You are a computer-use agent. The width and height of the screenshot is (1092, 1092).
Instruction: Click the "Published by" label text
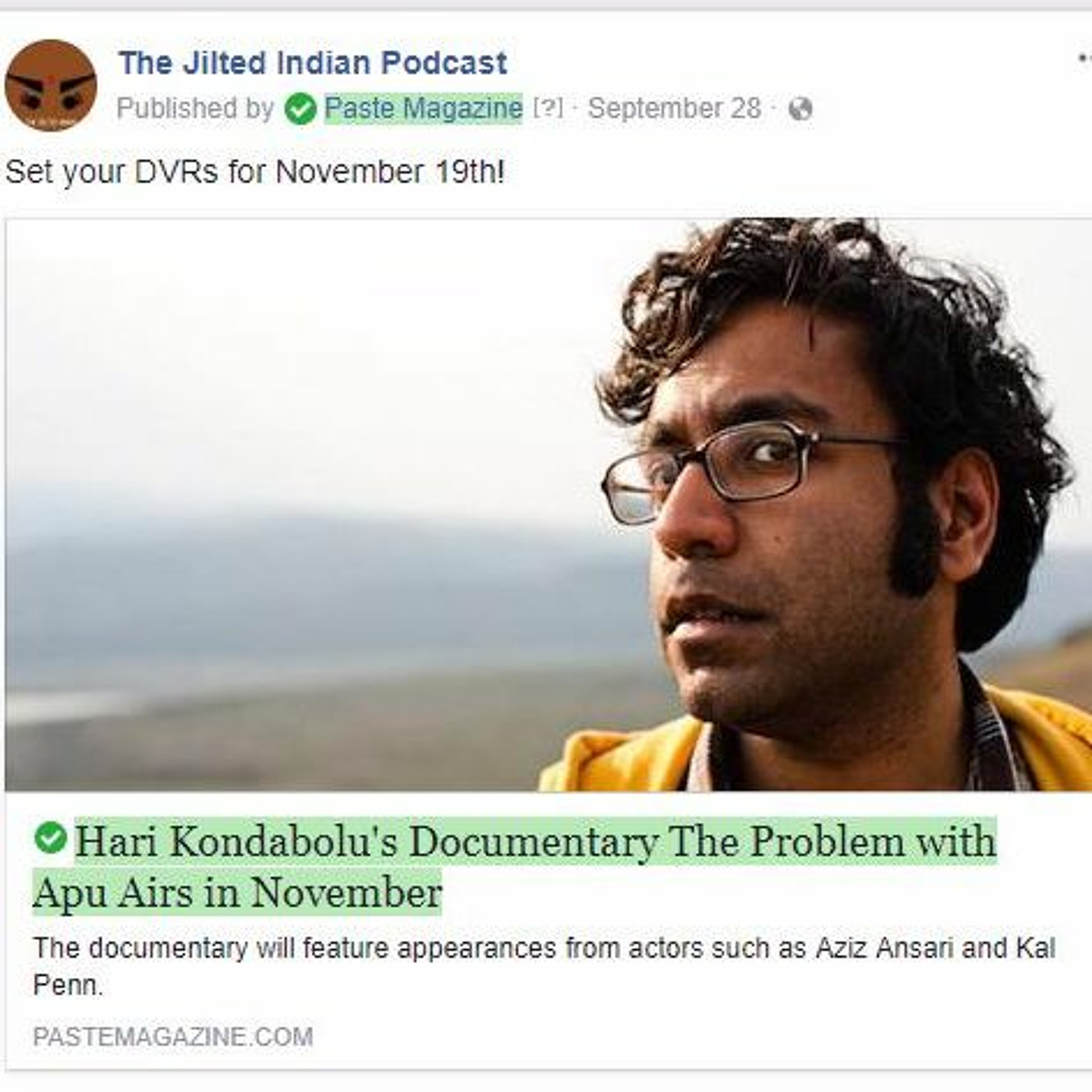pyautogui.click(x=195, y=108)
